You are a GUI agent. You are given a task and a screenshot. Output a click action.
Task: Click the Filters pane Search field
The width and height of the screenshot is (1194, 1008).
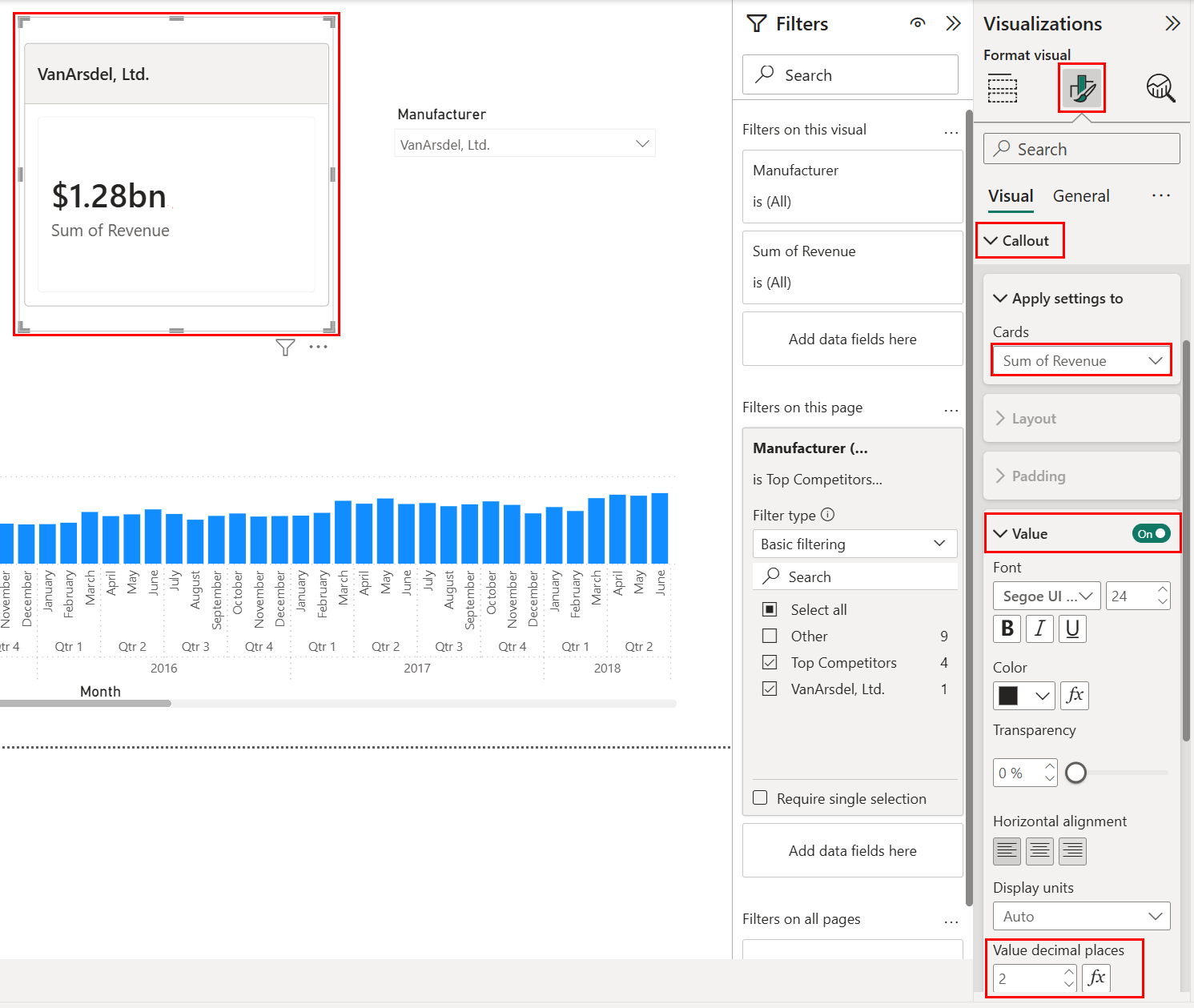(x=850, y=75)
